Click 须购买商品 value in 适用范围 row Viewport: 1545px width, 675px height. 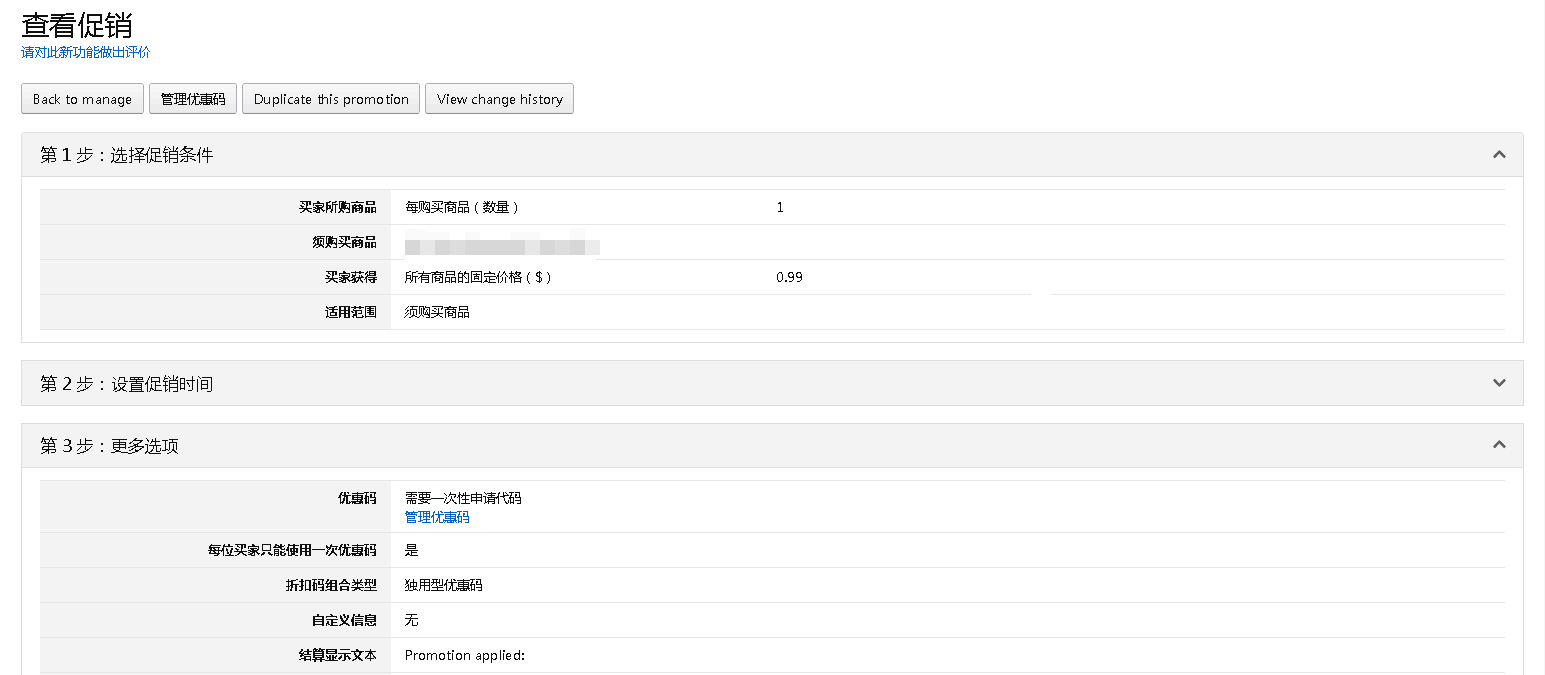click(437, 312)
